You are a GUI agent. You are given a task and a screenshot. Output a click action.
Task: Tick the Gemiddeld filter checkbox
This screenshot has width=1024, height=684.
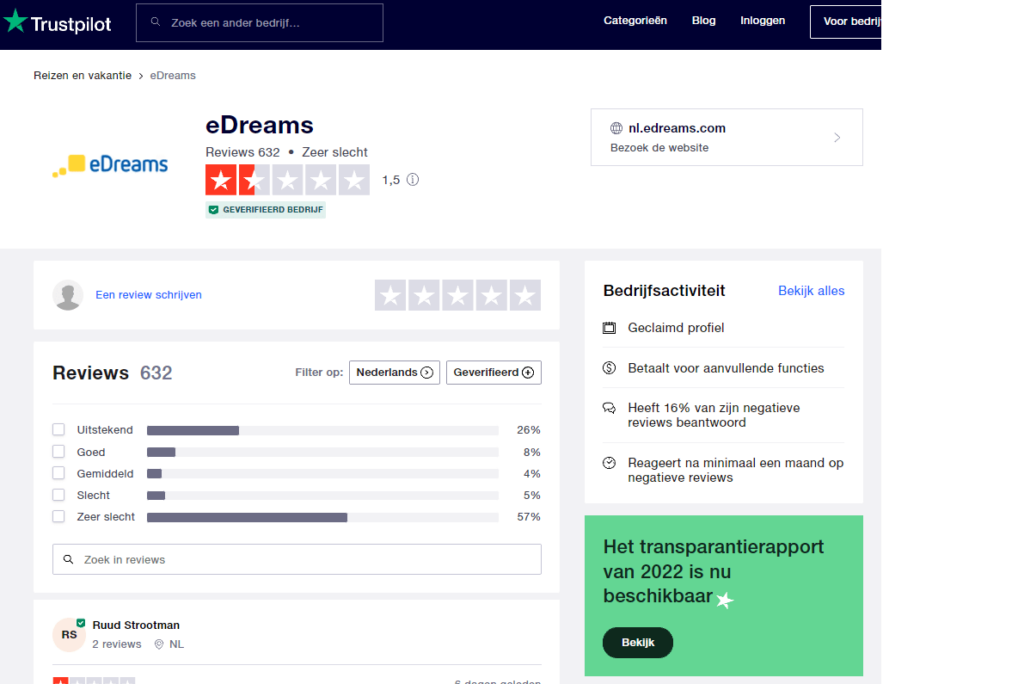coord(59,473)
